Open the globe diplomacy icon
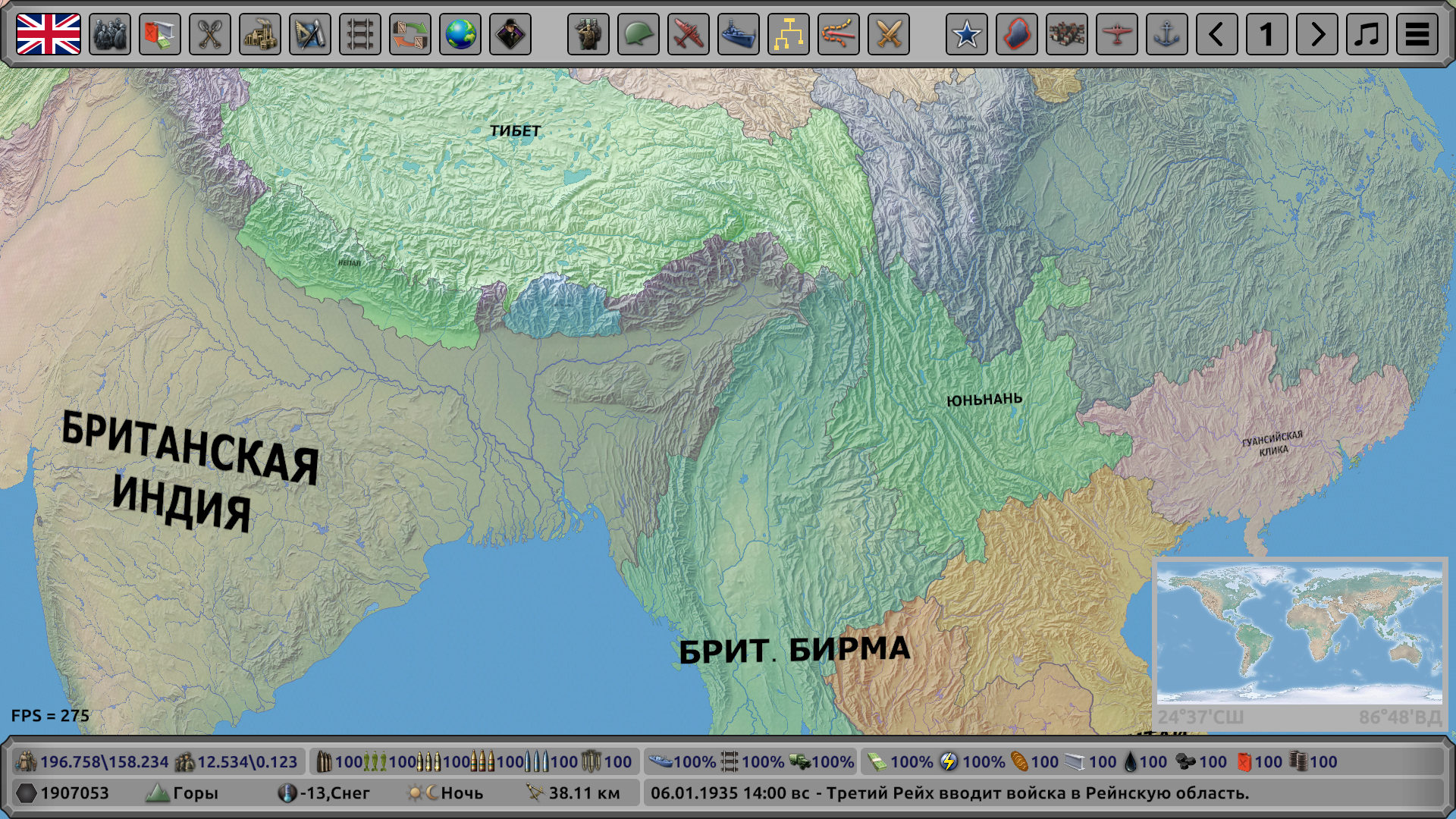Viewport: 1456px width, 819px height. [x=460, y=34]
